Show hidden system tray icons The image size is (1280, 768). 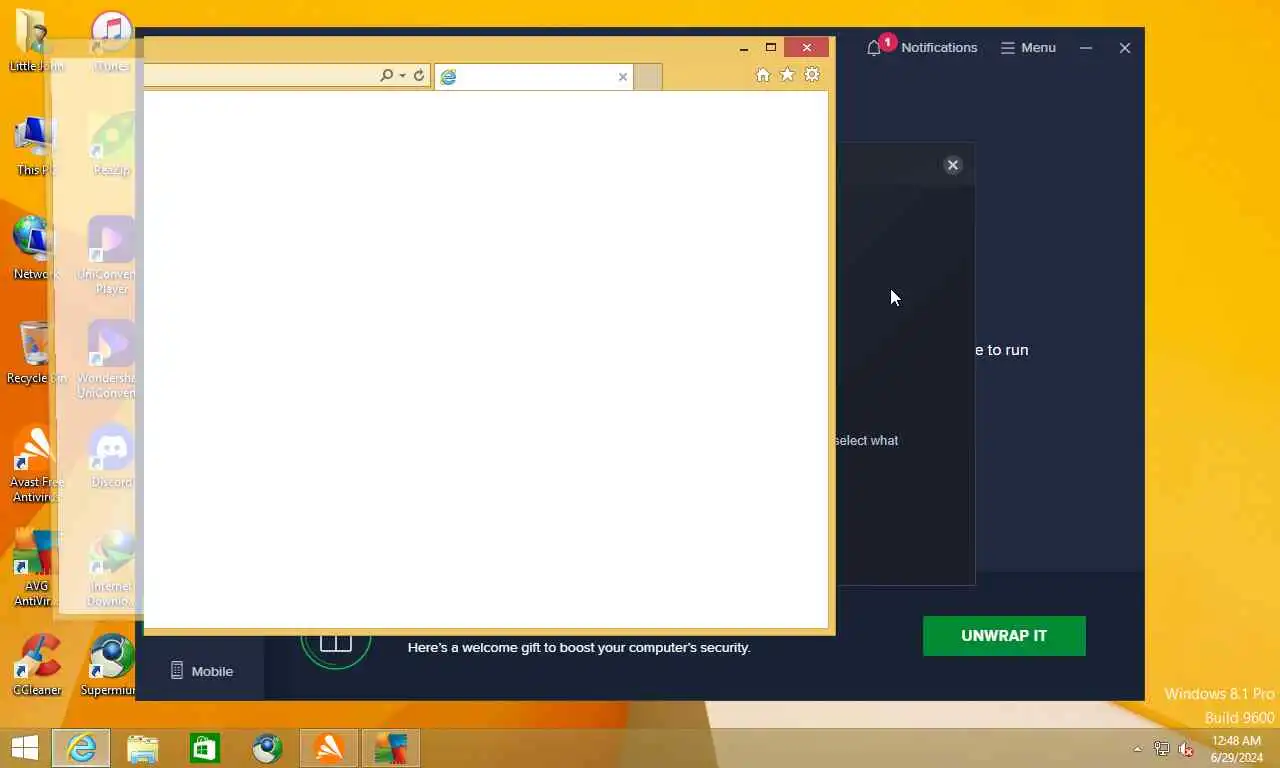coord(1137,749)
